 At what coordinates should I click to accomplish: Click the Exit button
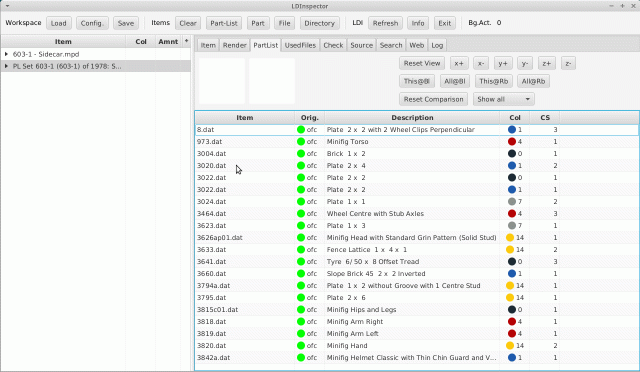[444, 23]
